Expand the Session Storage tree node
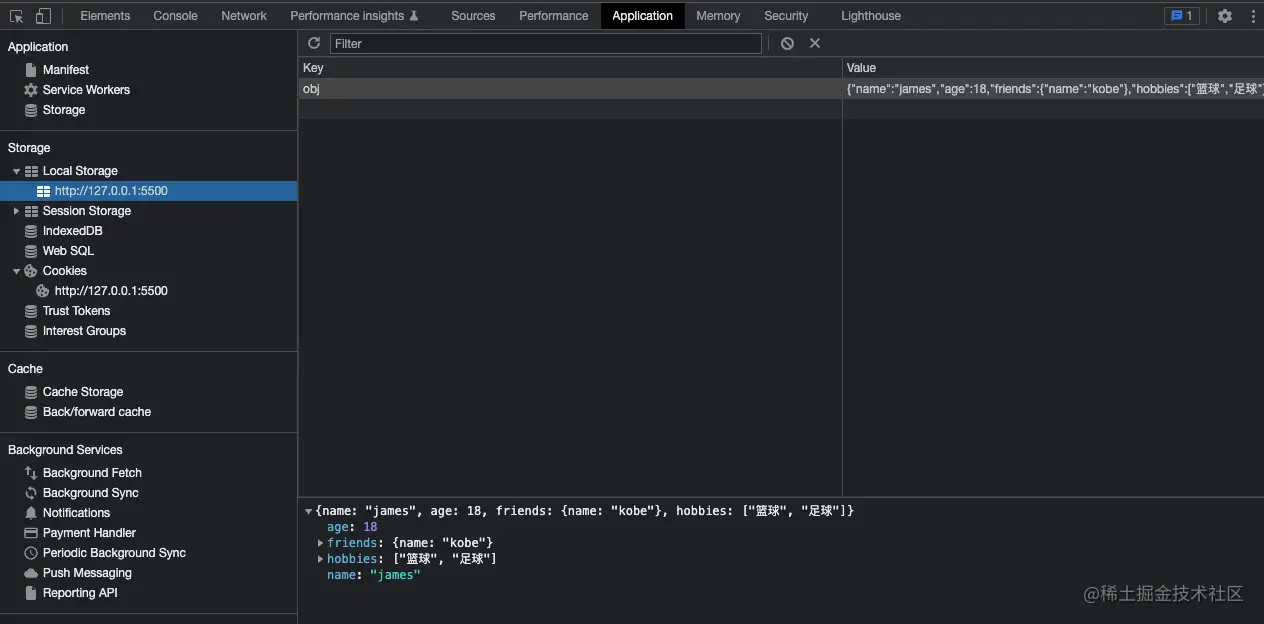The width and height of the screenshot is (1264, 624). click(x=16, y=211)
